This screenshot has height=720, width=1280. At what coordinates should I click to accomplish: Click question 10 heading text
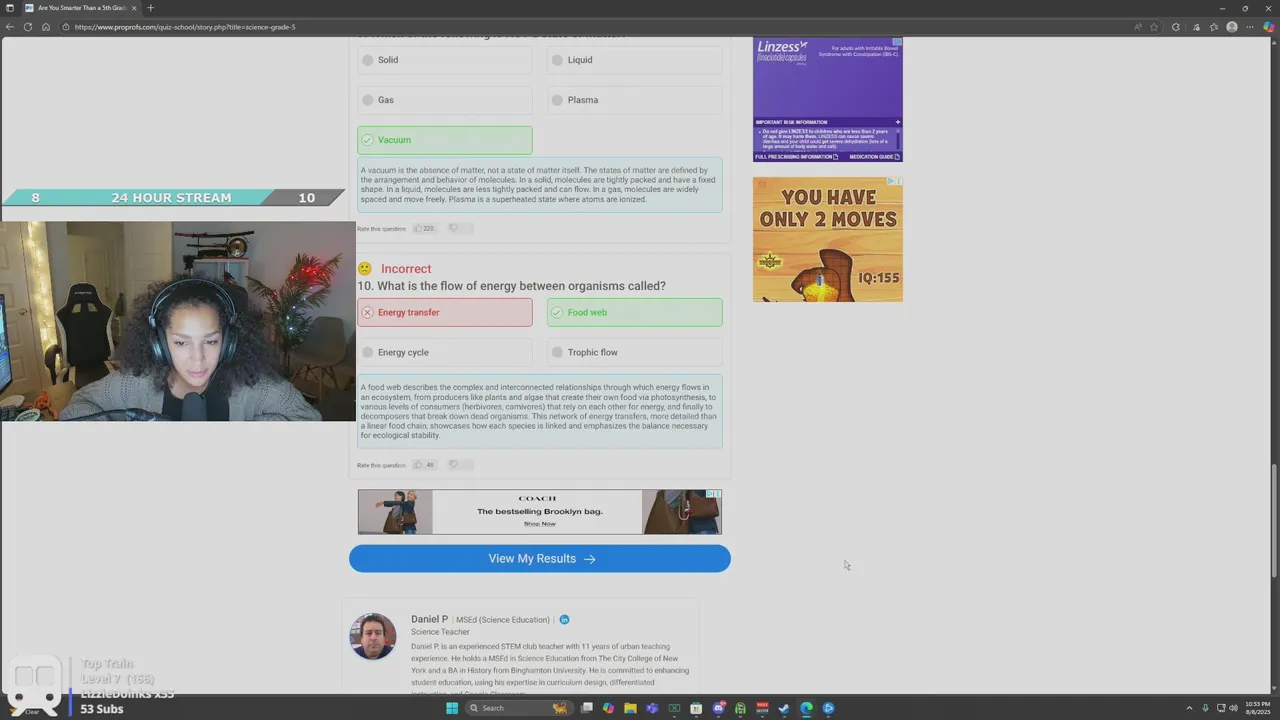coord(511,286)
